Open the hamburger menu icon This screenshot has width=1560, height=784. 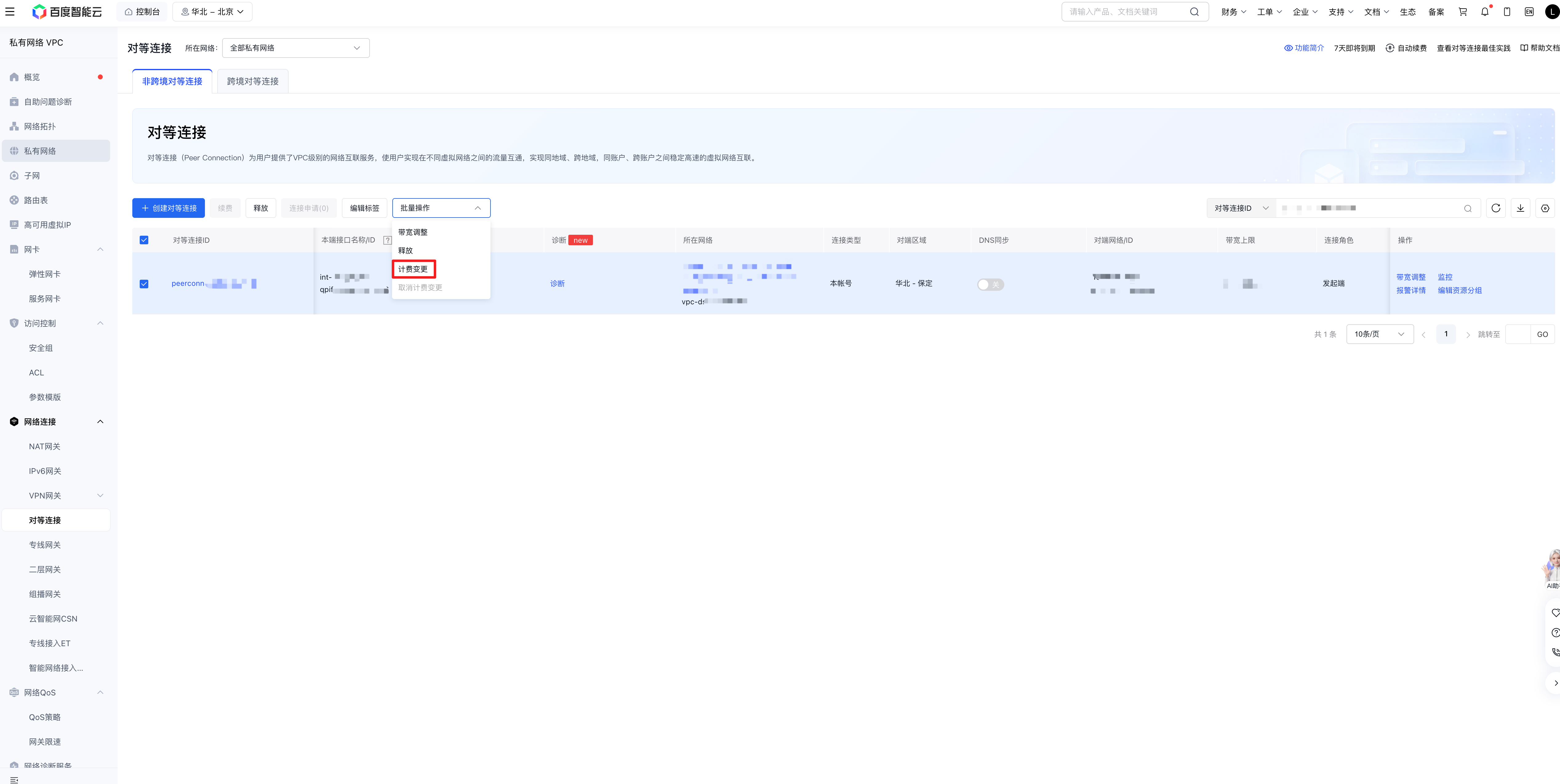click(10, 11)
